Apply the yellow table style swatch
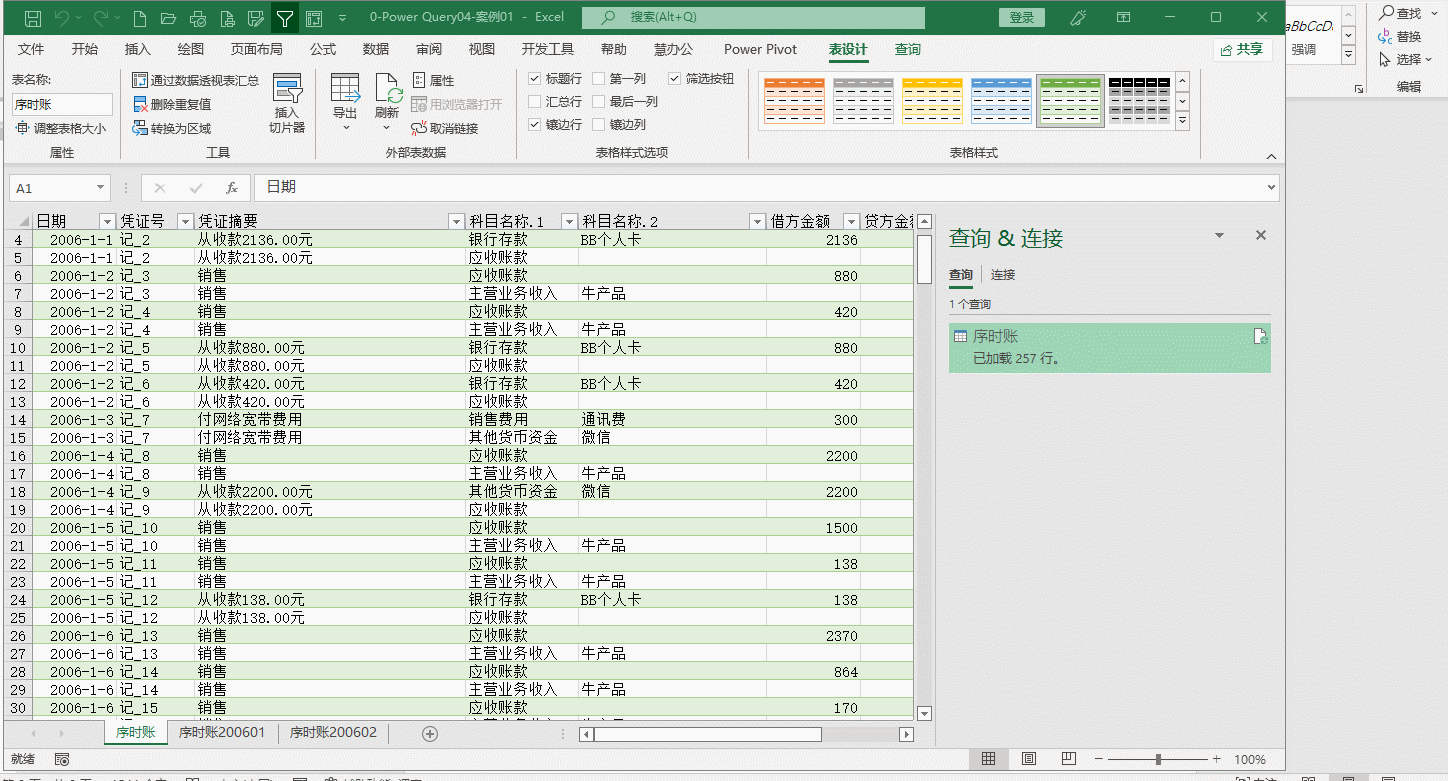 point(932,101)
